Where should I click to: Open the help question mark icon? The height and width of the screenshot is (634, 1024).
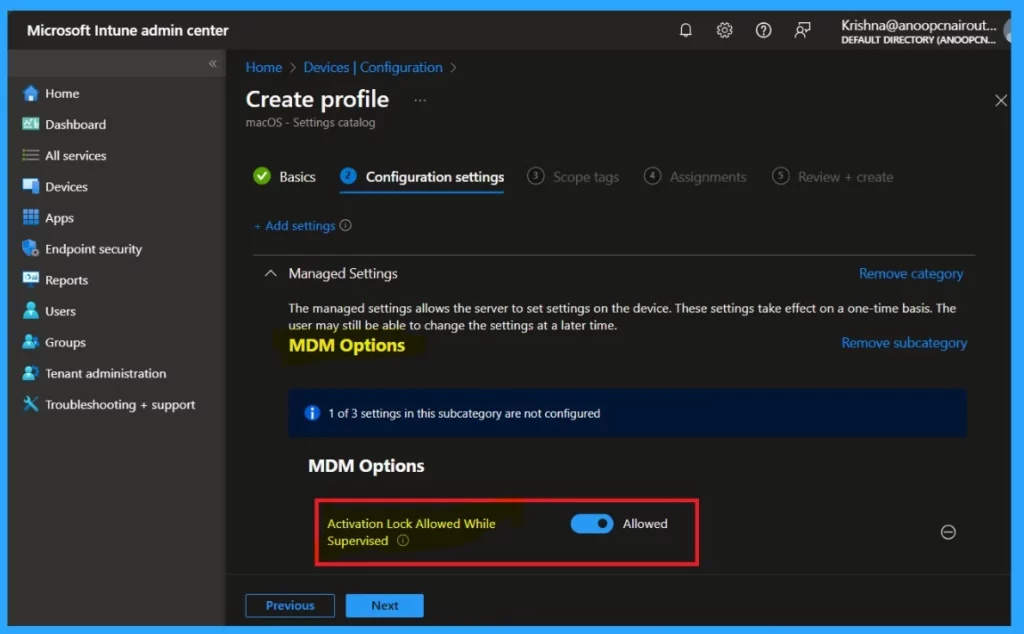click(763, 30)
